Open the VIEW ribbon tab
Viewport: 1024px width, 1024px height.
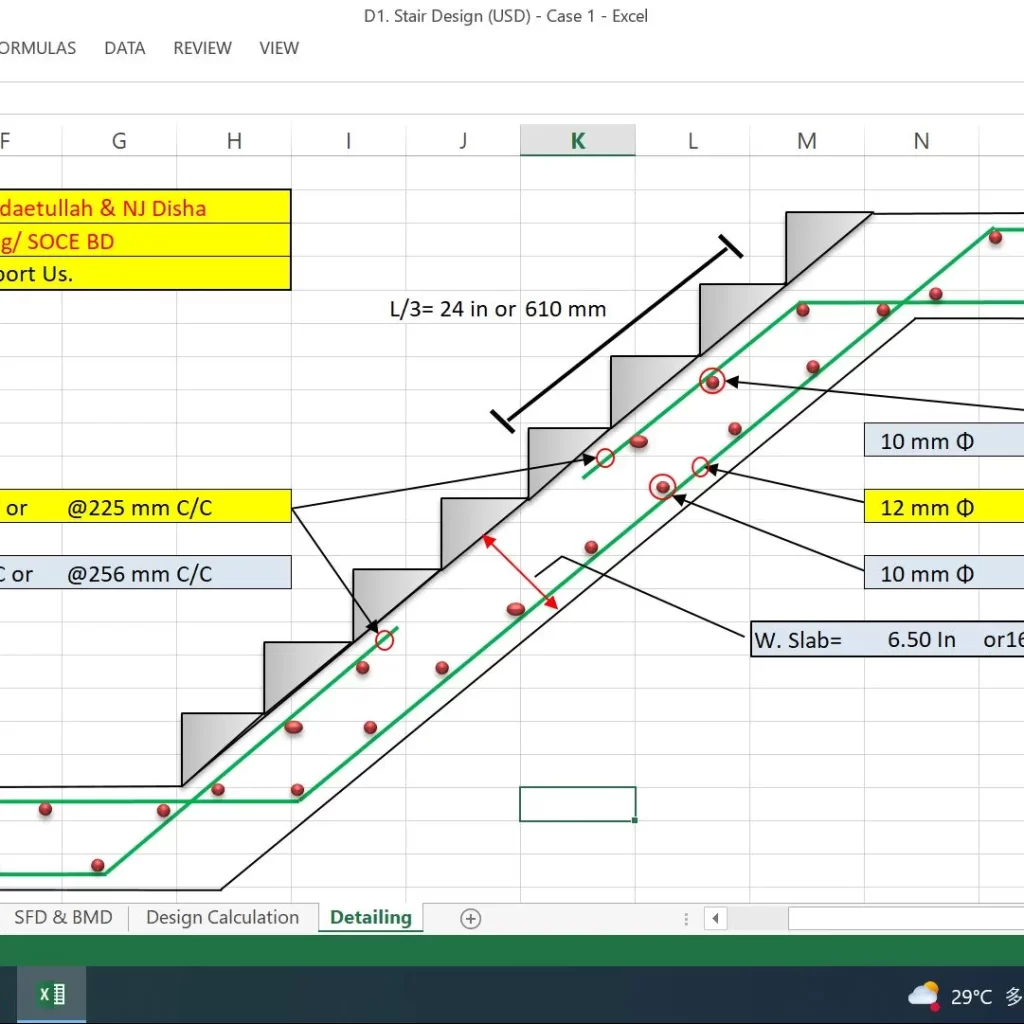[279, 48]
